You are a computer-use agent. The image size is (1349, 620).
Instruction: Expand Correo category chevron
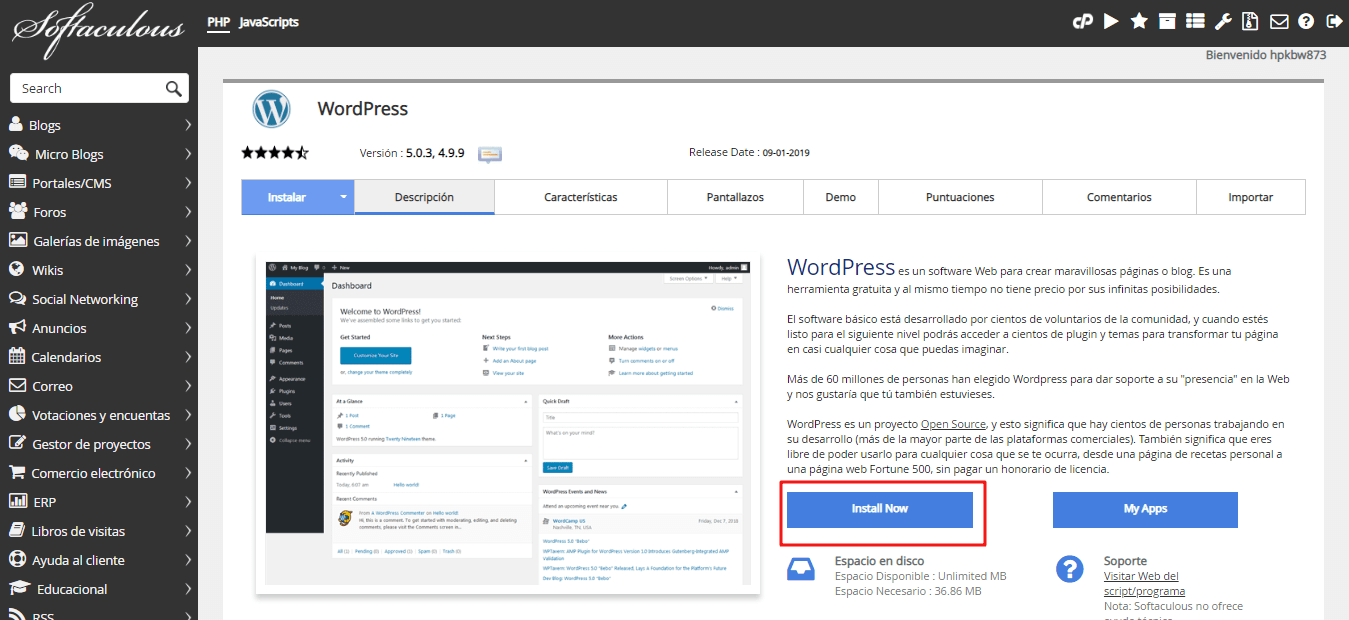pyautogui.click(x=188, y=386)
